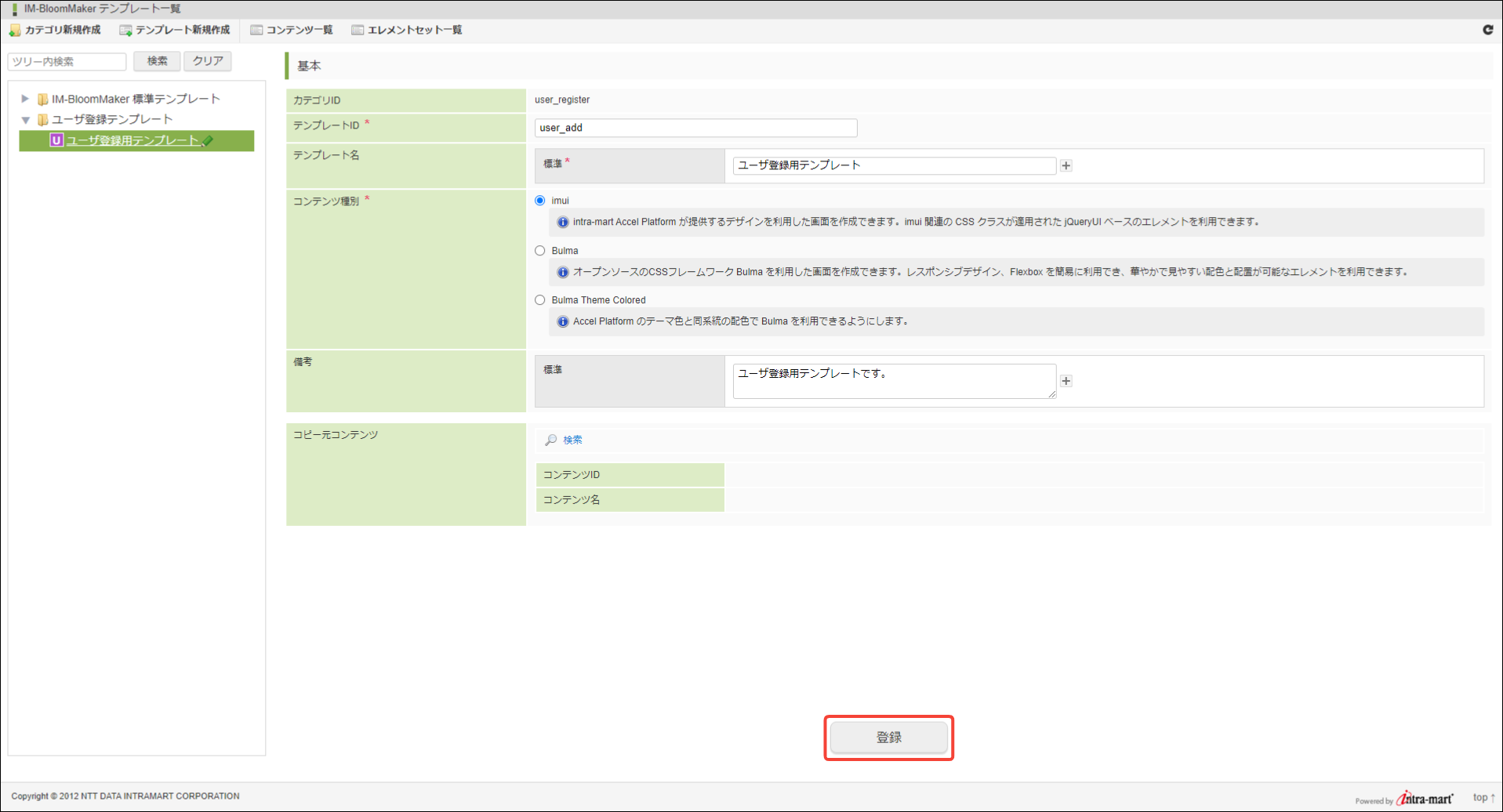Click the info icon under Bulma option
Screen dimensions: 1503x812
562,272
